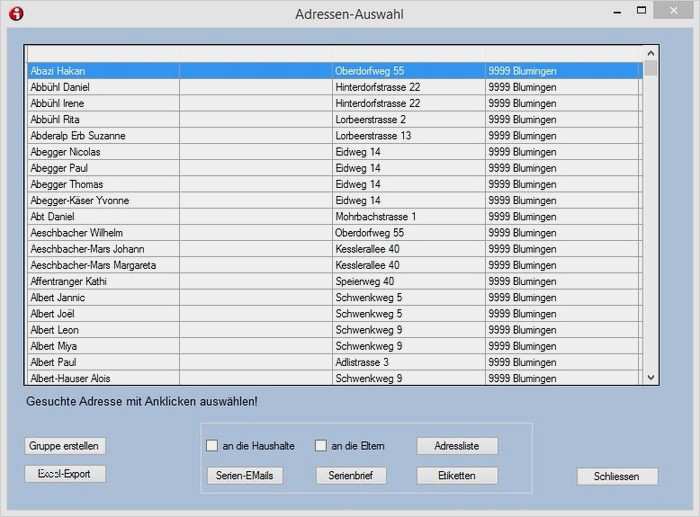Screen dimensions: 700x517
Task: Open the Adressliste report
Action: [457, 446]
